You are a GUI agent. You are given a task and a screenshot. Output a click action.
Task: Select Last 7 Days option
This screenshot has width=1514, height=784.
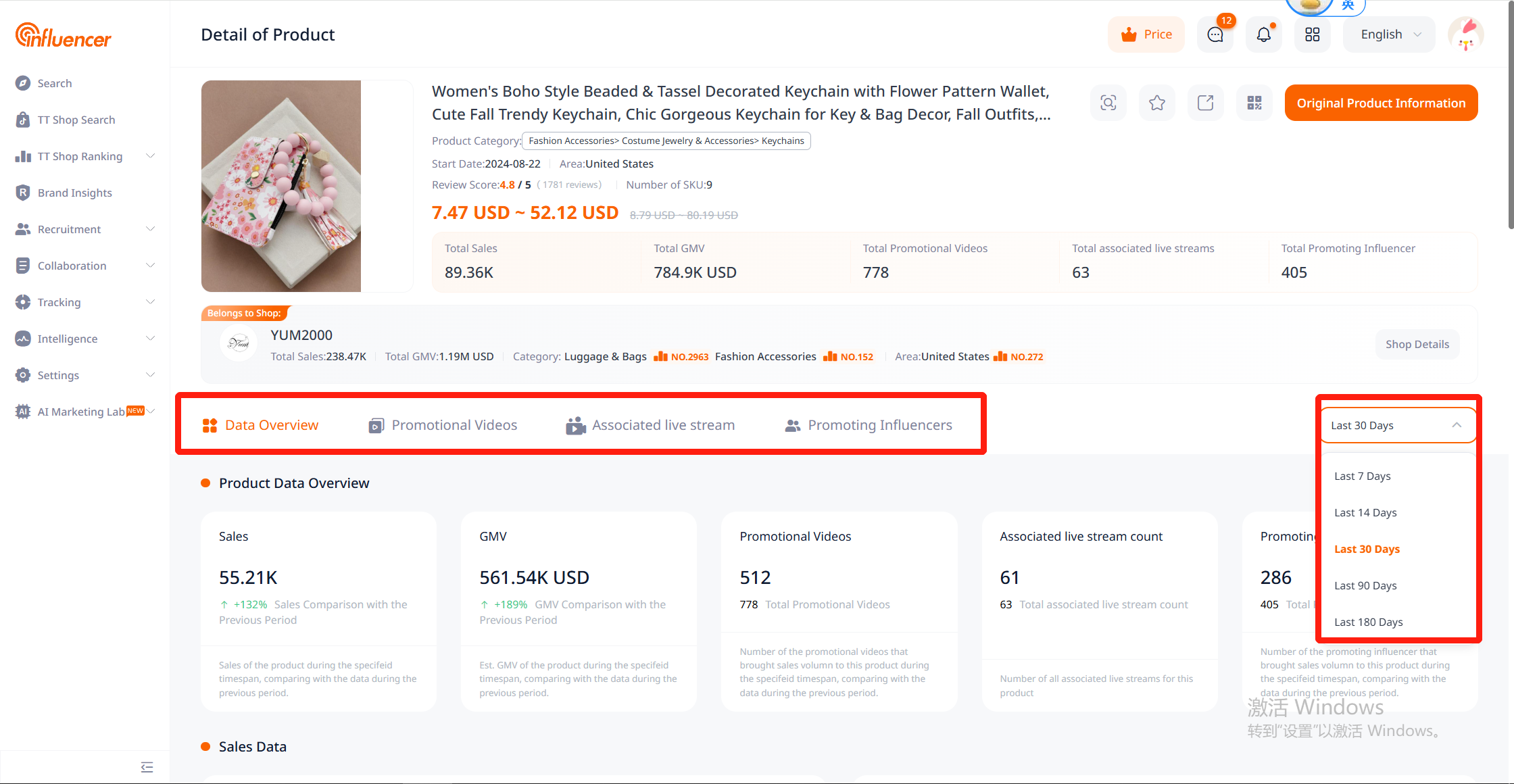(x=1363, y=476)
